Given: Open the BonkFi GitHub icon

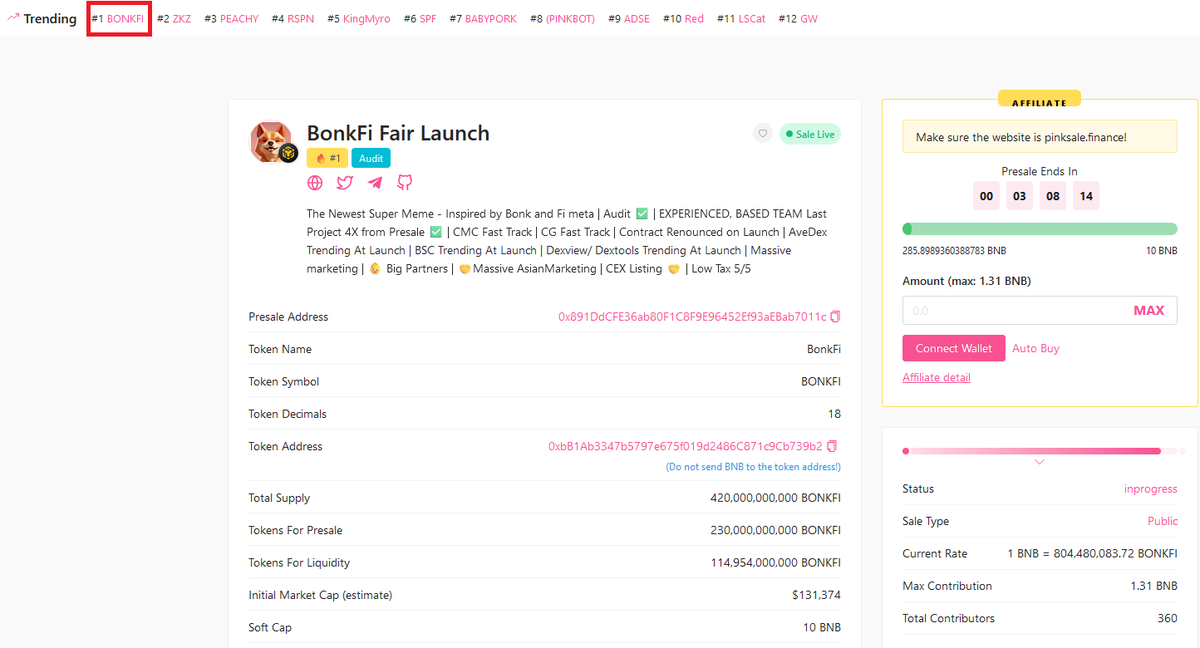Looking at the screenshot, I should tap(405, 183).
